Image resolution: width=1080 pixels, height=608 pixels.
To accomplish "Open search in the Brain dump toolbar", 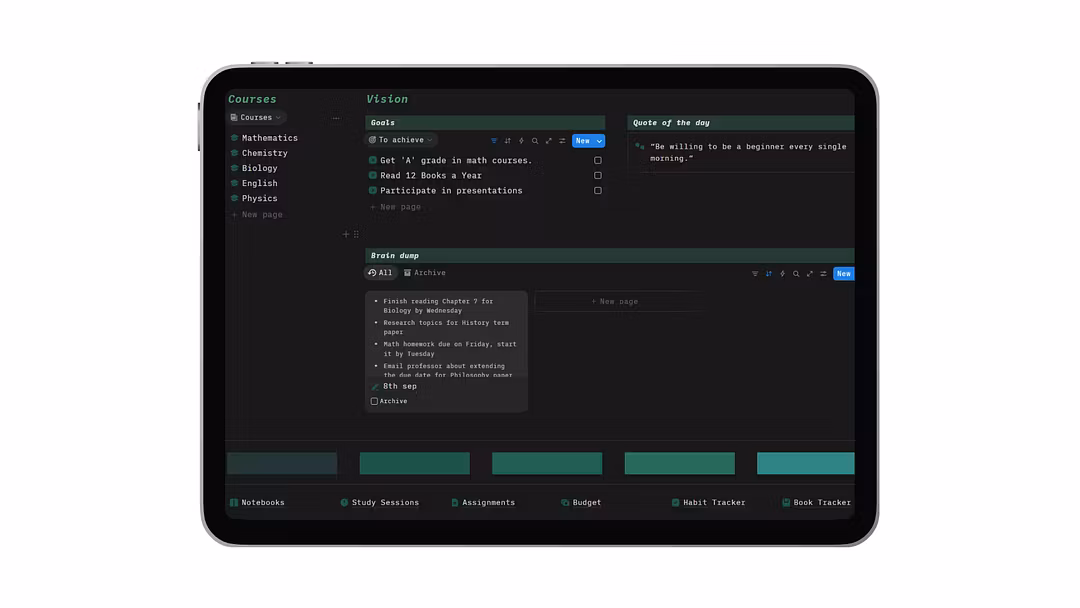I will pyautogui.click(x=796, y=274).
